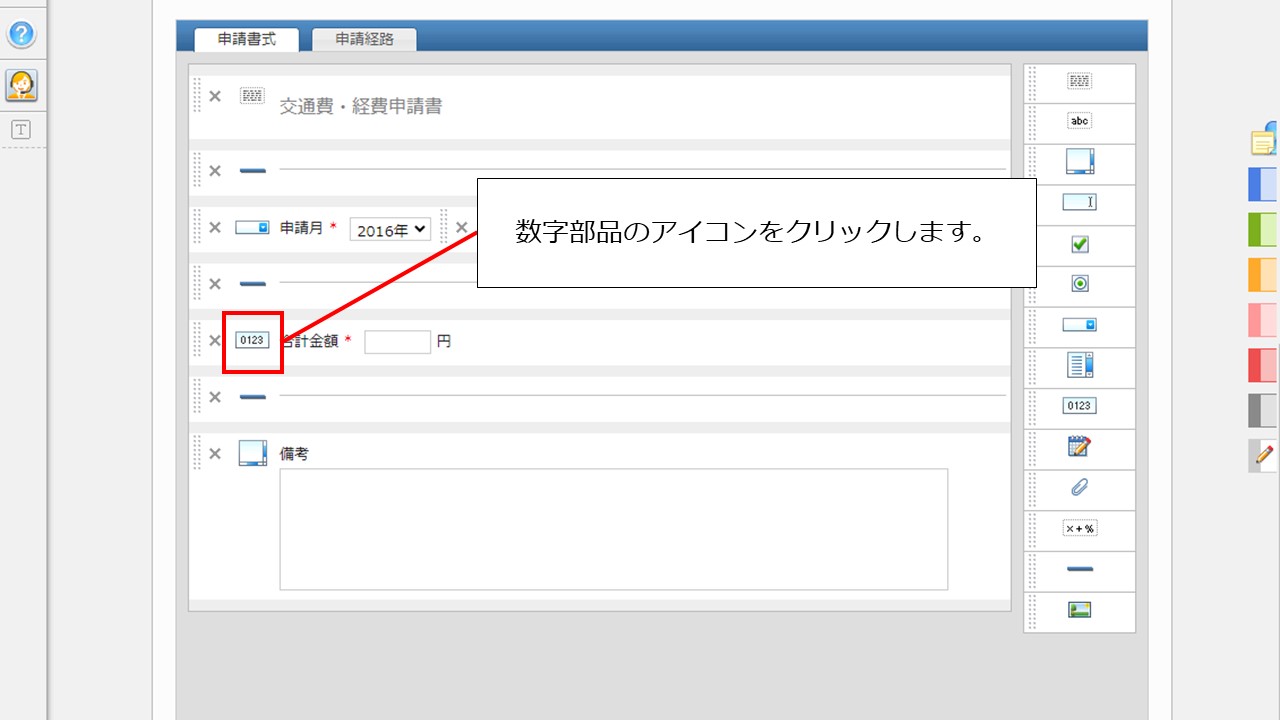
Task: Open help via the question mark icon
Action: click(22, 33)
